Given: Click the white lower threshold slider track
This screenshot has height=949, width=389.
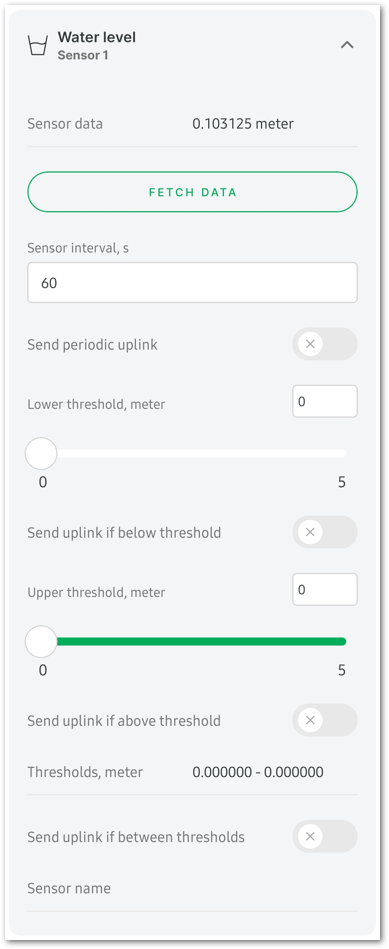Looking at the screenshot, I should coord(201,453).
